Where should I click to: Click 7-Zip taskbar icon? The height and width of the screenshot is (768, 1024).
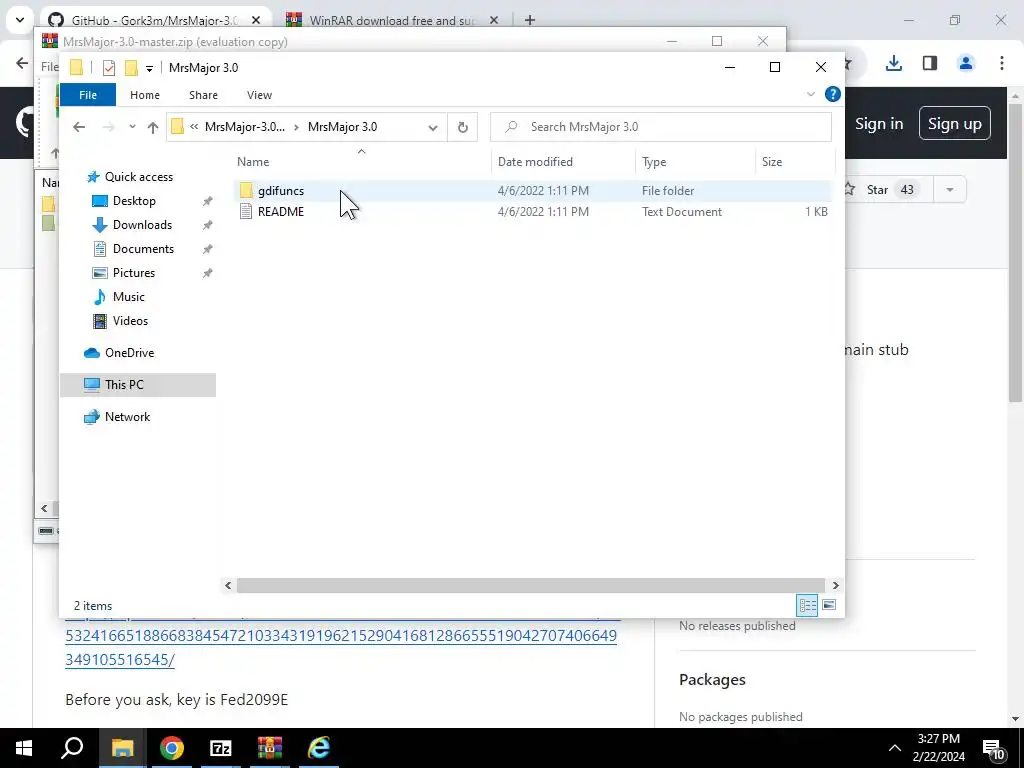[x=221, y=748]
